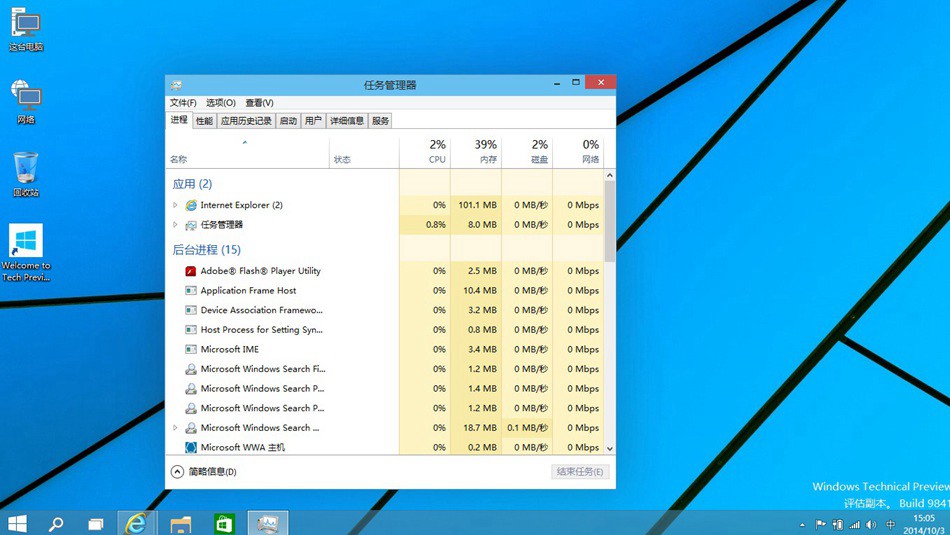Open the 网络 desktop icon

click(x=25, y=102)
